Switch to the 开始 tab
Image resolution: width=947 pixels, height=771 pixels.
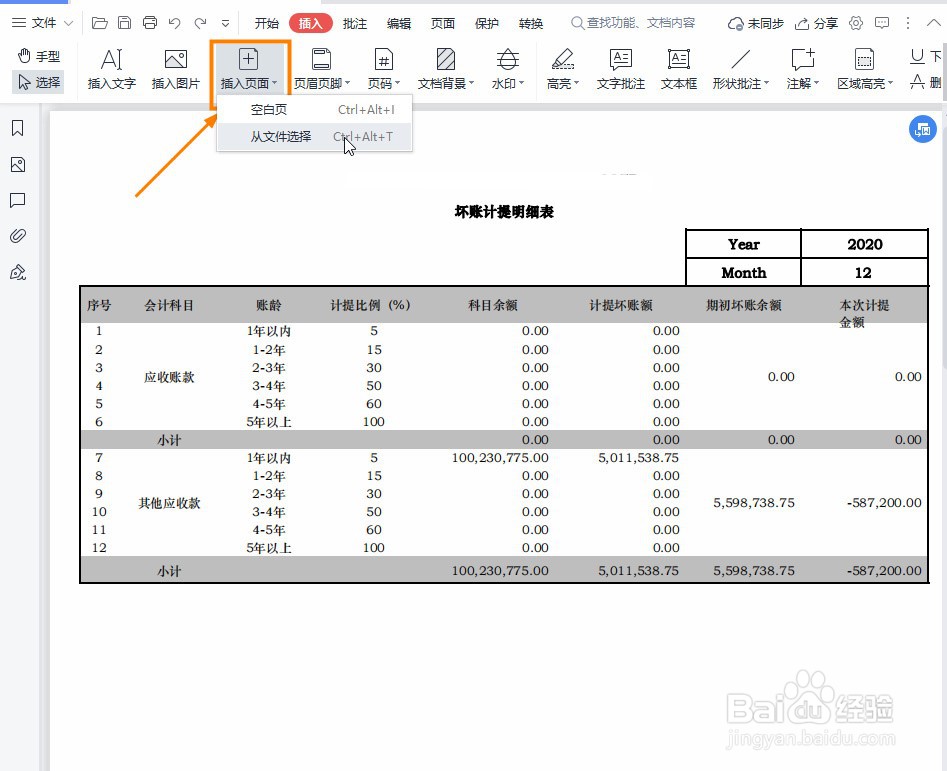(266, 24)
